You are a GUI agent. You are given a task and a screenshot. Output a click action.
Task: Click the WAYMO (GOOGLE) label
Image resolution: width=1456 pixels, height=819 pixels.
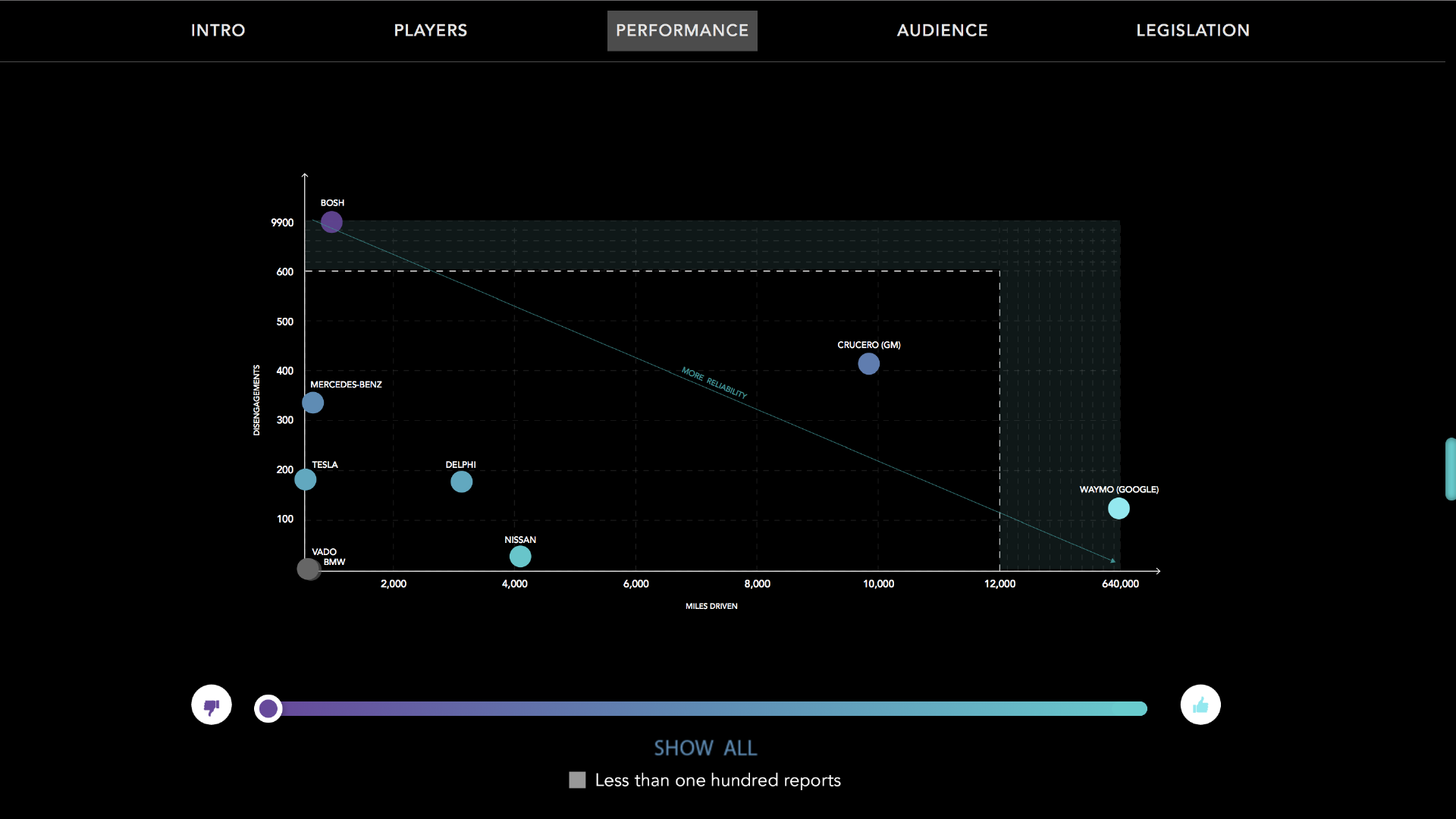point(1119,490)
